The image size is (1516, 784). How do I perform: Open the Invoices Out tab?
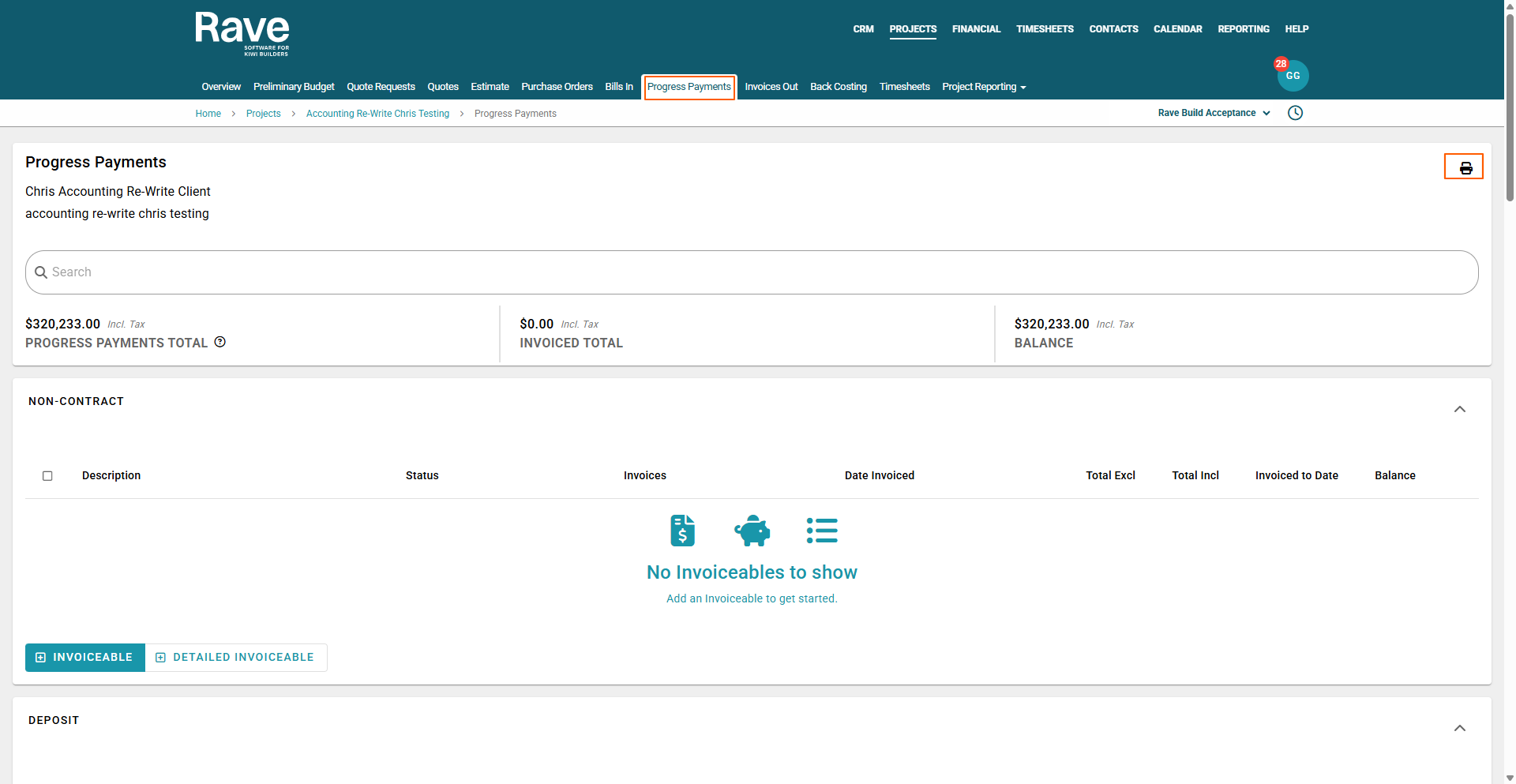point(771,87)
